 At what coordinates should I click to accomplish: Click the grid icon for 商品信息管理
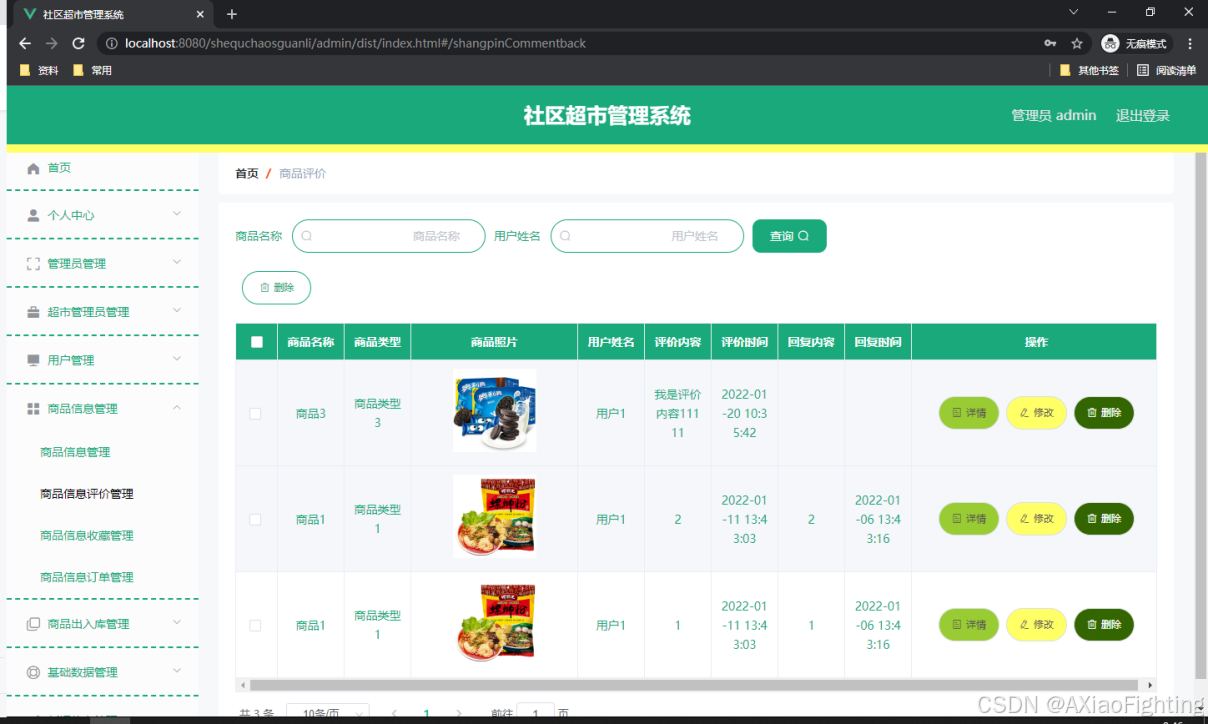33,408
